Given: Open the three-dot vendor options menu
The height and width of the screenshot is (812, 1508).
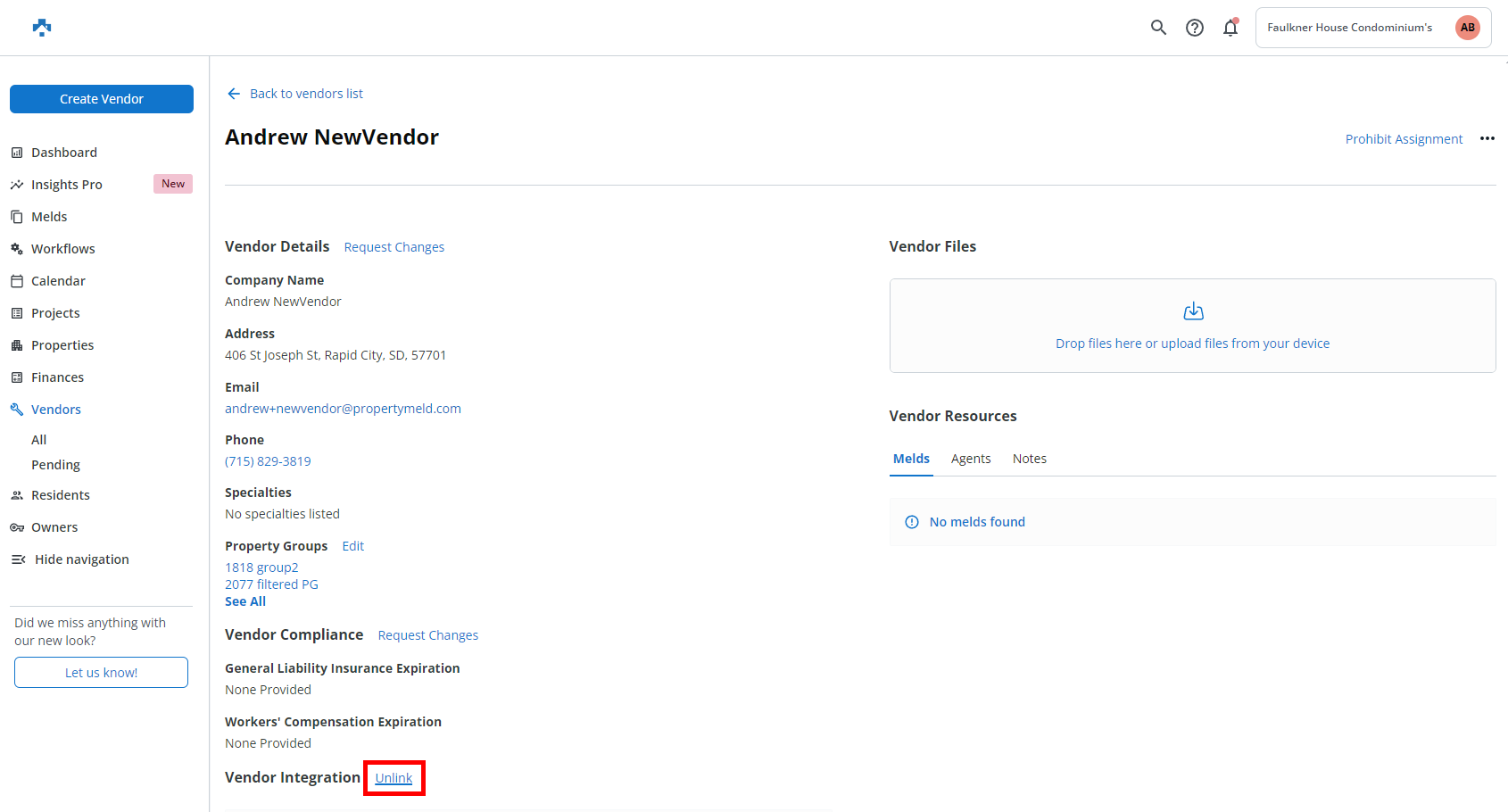Looking at the screenshot, I should (x=1487, y=138).
